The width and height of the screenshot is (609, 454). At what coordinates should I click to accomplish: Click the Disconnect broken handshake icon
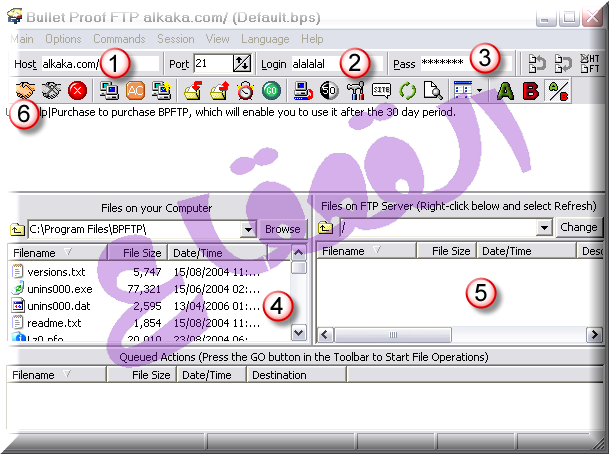coord(51,91)
